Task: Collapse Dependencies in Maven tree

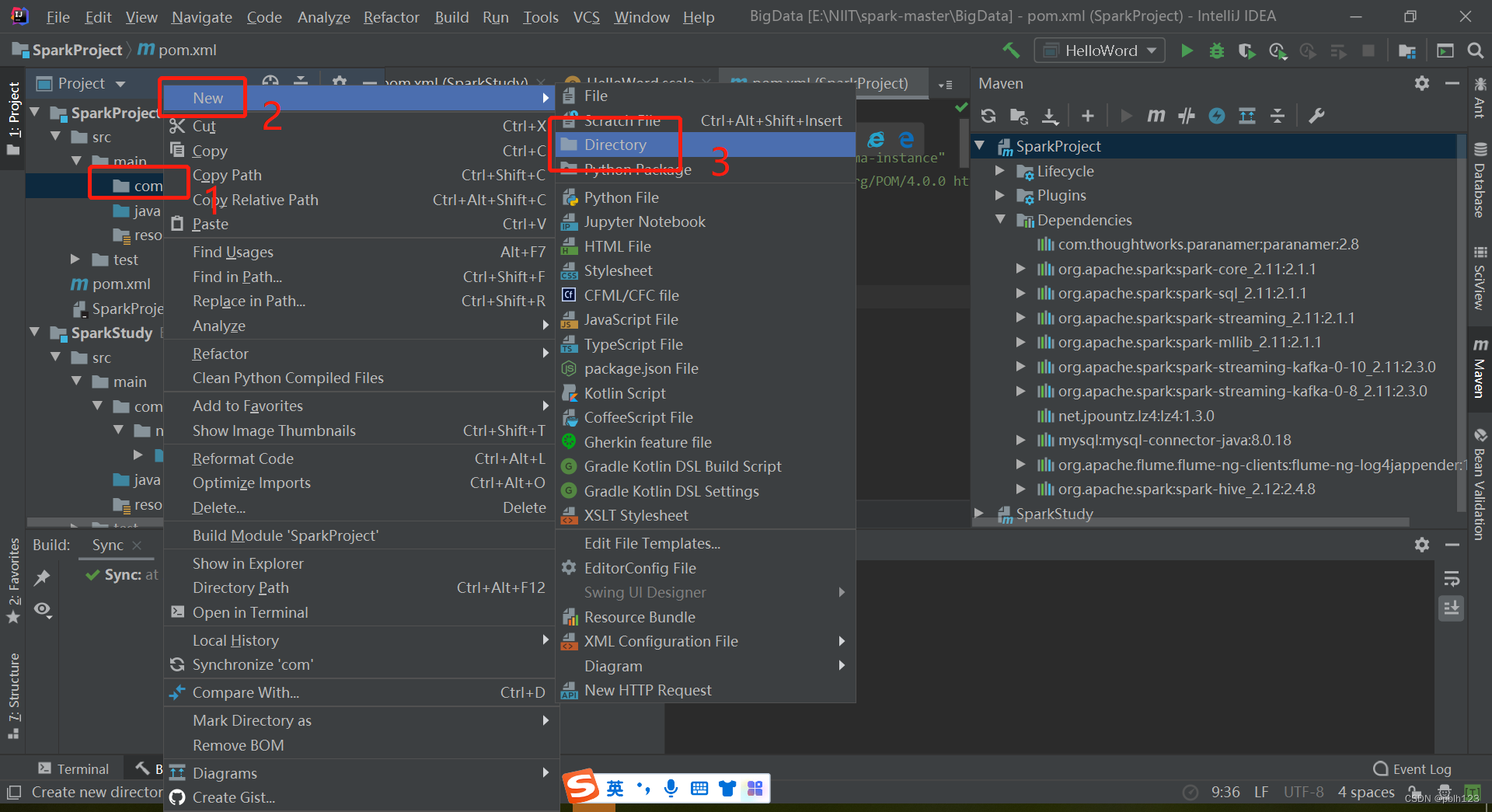Action: pyautogui.click(x=1000, y=220)
